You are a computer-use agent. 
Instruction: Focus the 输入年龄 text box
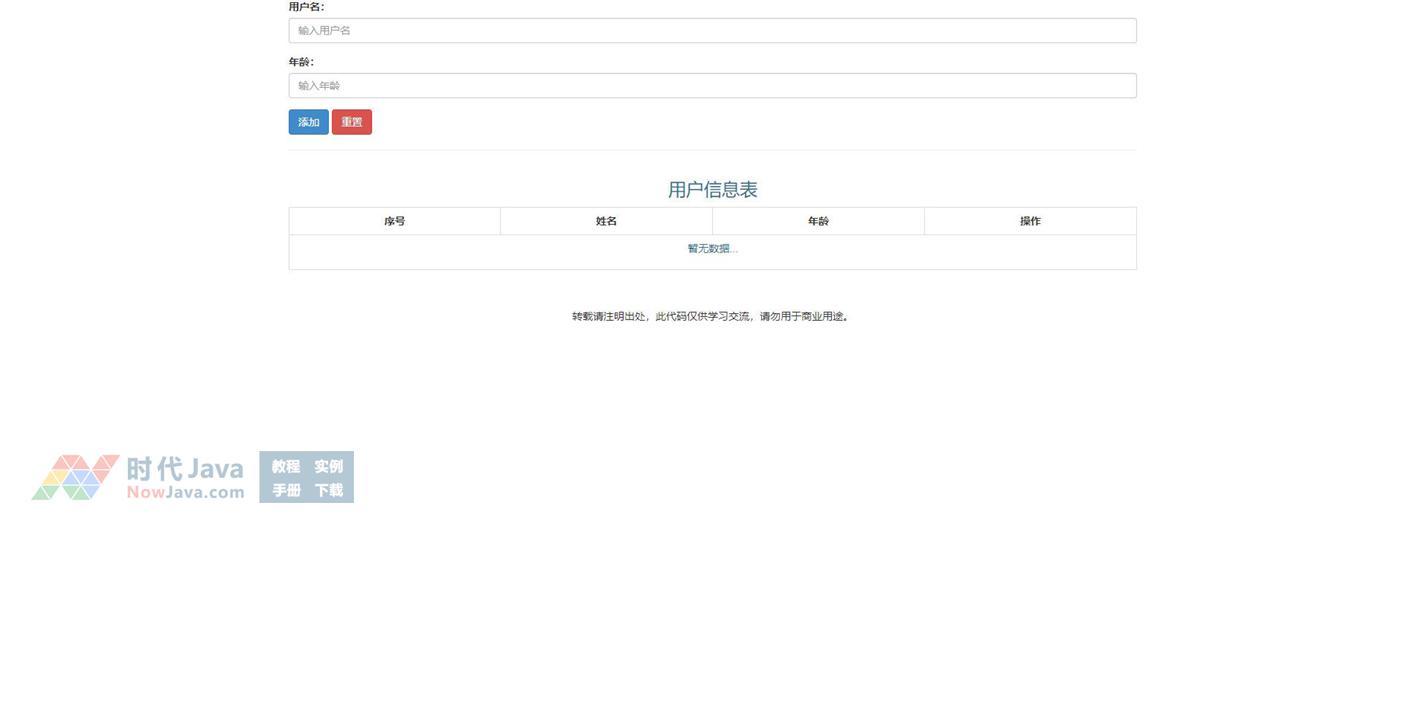pyautogui.click(x=712, y=86)
